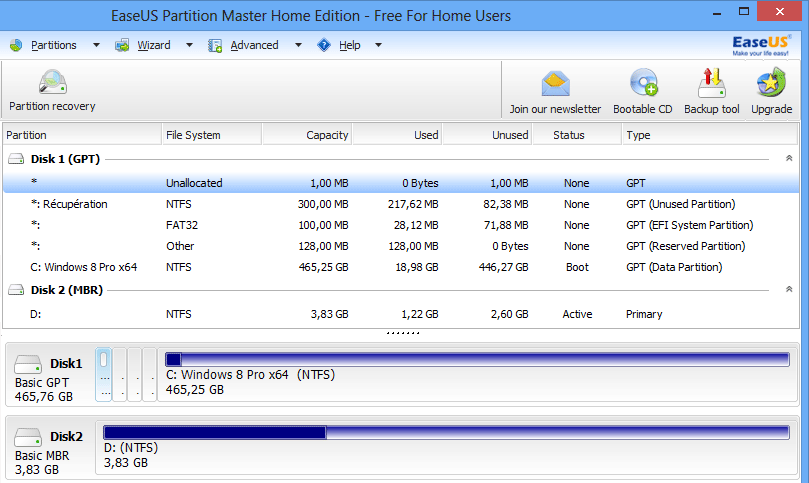Sort by the Status column header
The width and height of the screenshot is (809, 483).
577,135
